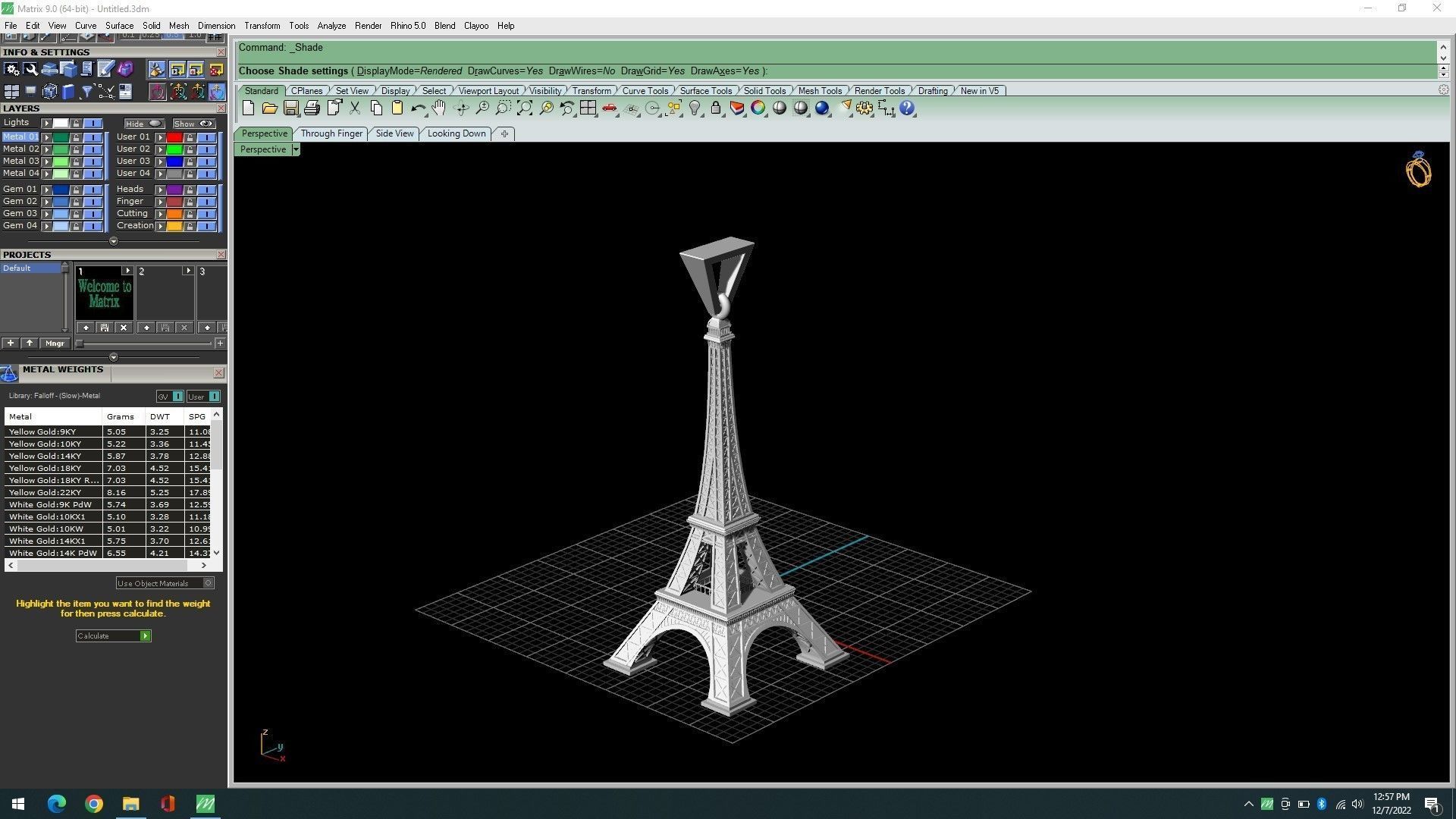Open the Clayoo menu
This screenshot has height=819, width=1456.
click(x=476, y=26)
